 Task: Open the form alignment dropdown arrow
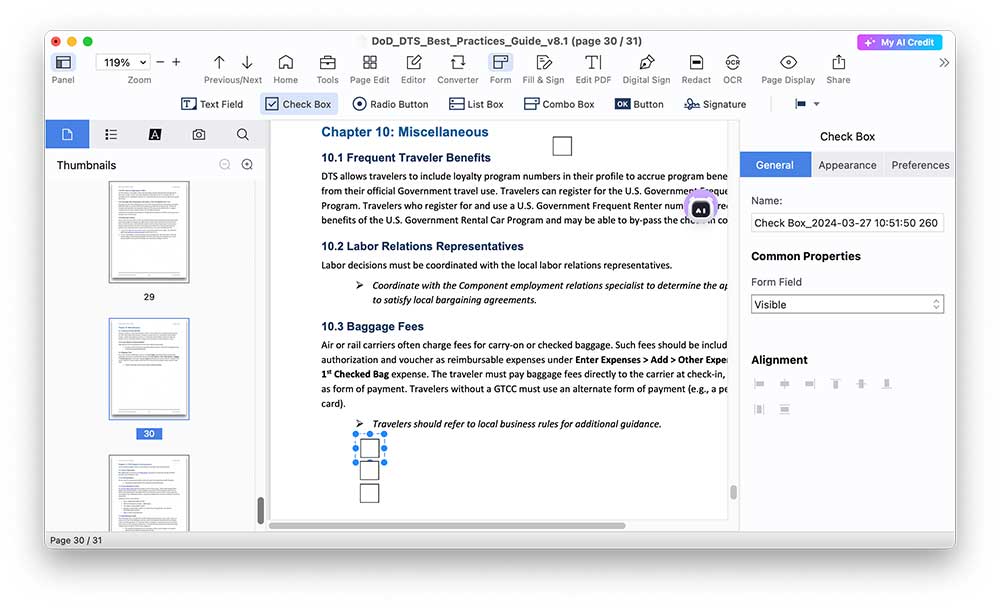[x=816, y=104]
